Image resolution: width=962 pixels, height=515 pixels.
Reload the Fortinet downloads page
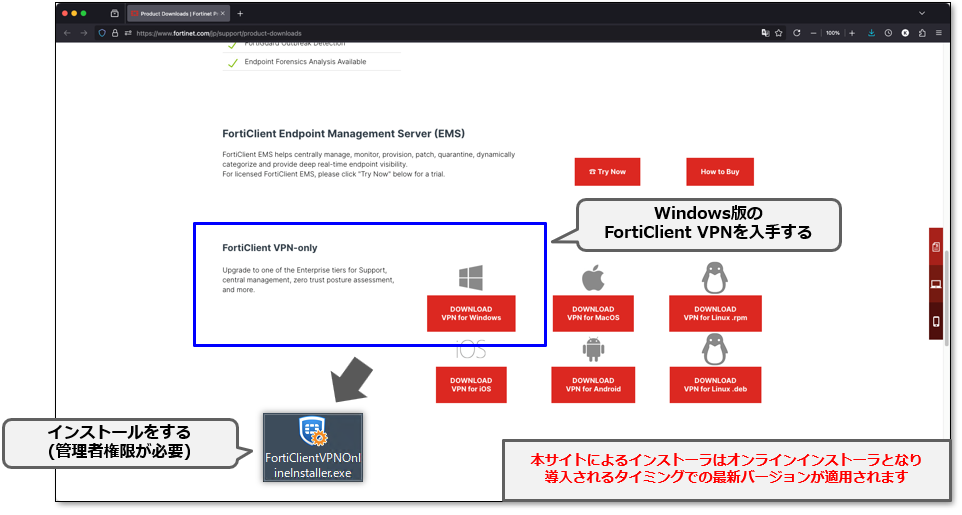796,33
